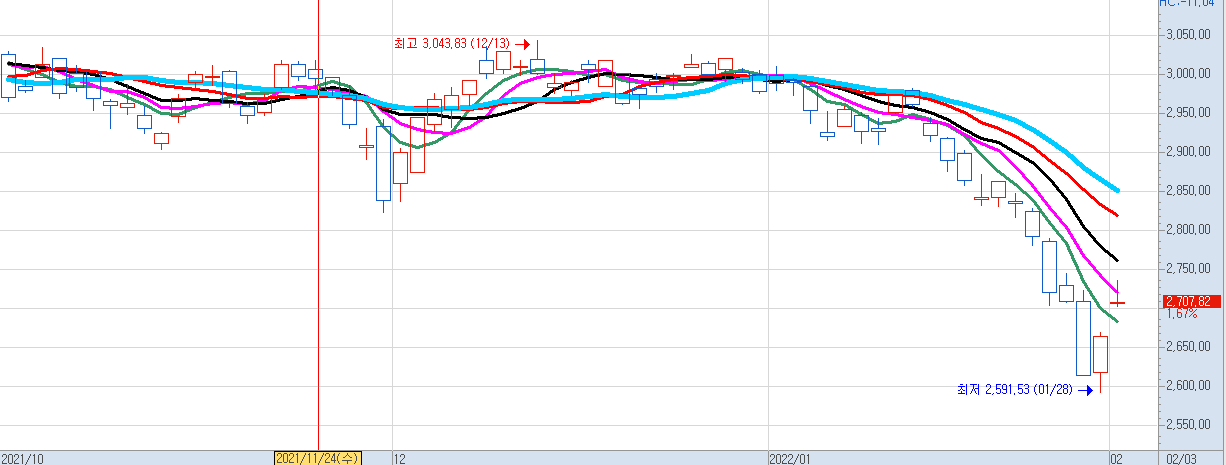This screenshot has height=465, width=1226.
Task: Click the 2,900.00 price axis label
Action: click(x=1189, y=152)
